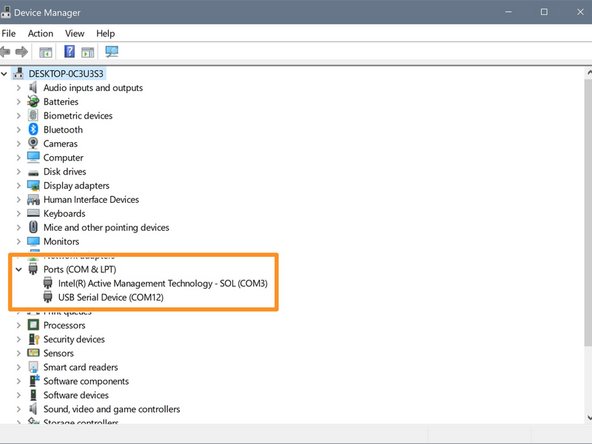Select the Biometric devices label
592x444 pixels.
click(78, 116)
